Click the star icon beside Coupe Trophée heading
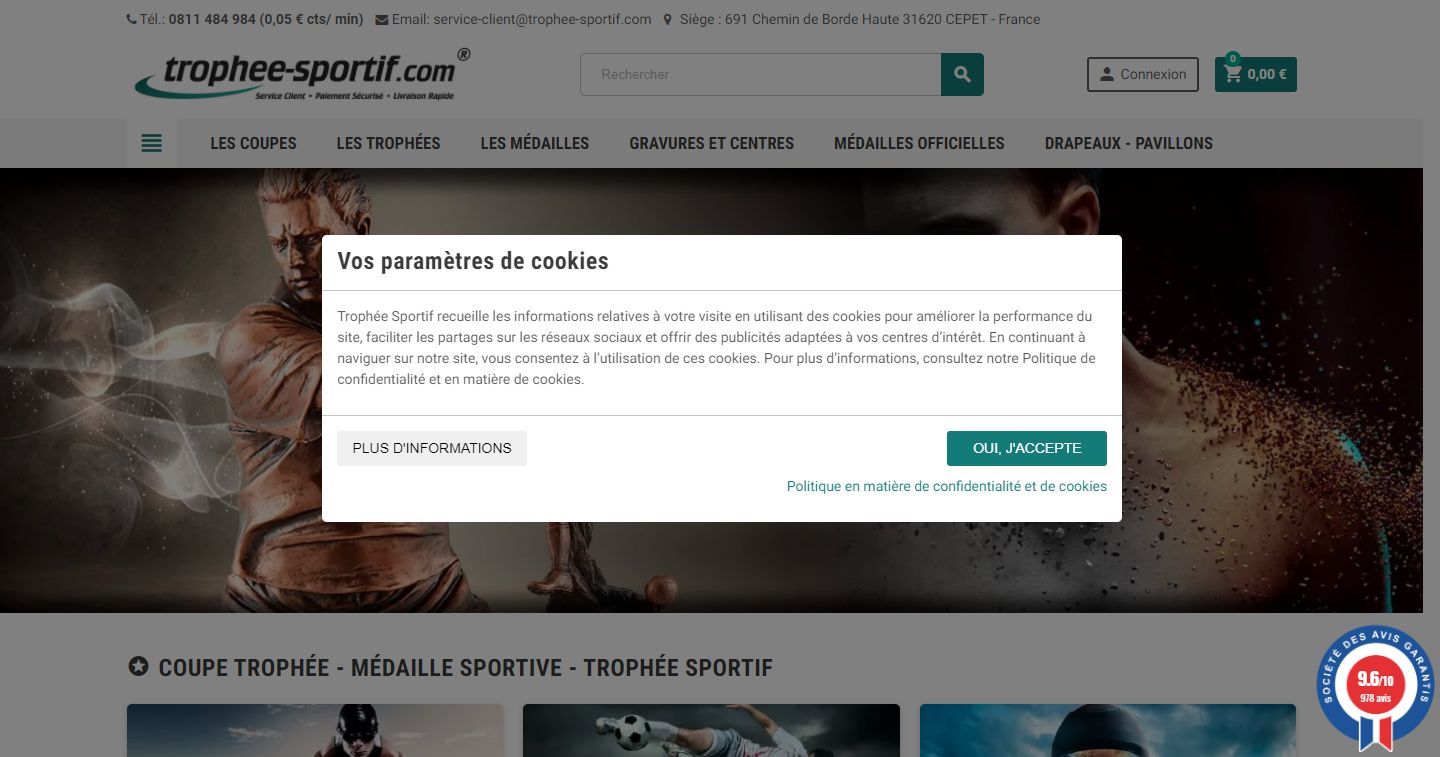This screenshot has height=757, width=1440. point(139,666)
